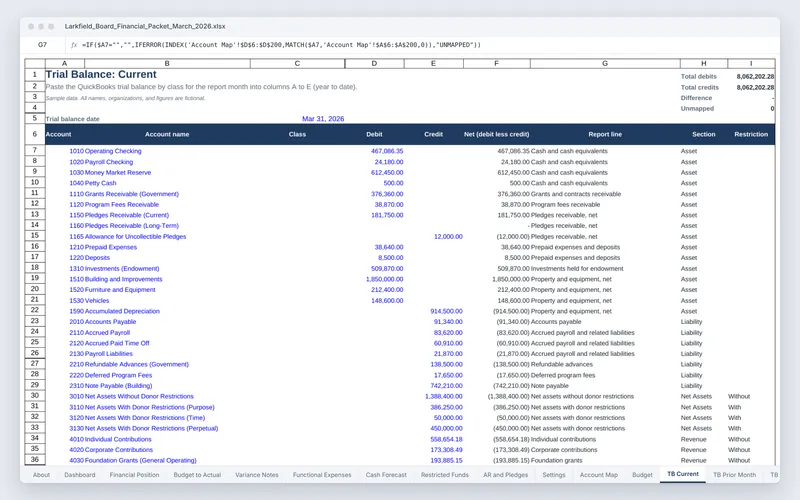The height and width of the screenshot is (500, 800).
Task: Open the Cash Forecast tab
Action: 386,474
